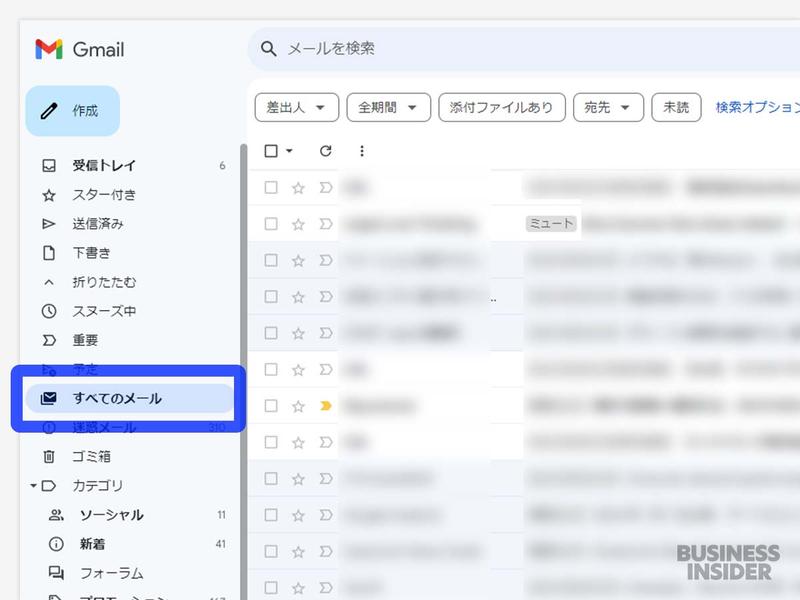This screenshot has height=600, width=800.
Task: Open the 全期間 date filter dropdown
Action: [388, 108]
